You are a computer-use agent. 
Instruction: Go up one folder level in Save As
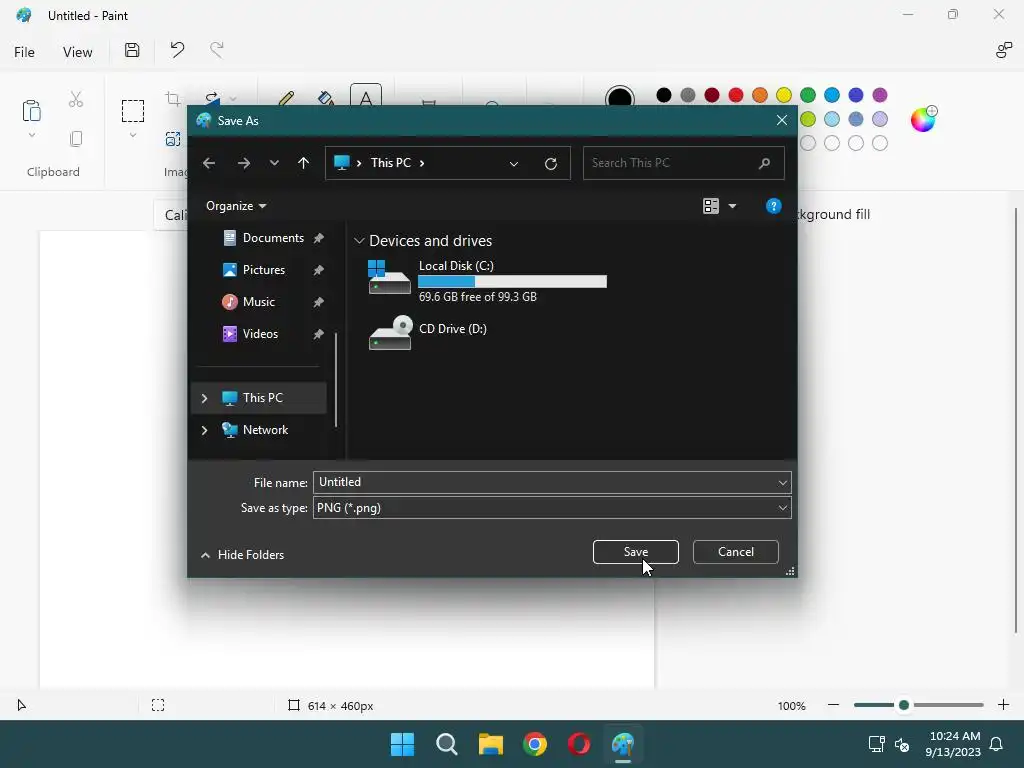pos(303,163)
